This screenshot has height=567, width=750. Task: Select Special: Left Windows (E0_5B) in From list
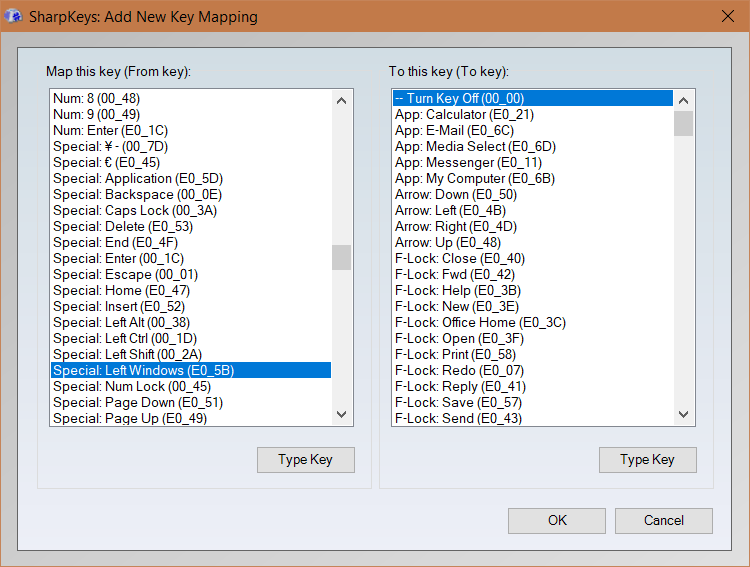pyautogui.click(x=191, y=370)
